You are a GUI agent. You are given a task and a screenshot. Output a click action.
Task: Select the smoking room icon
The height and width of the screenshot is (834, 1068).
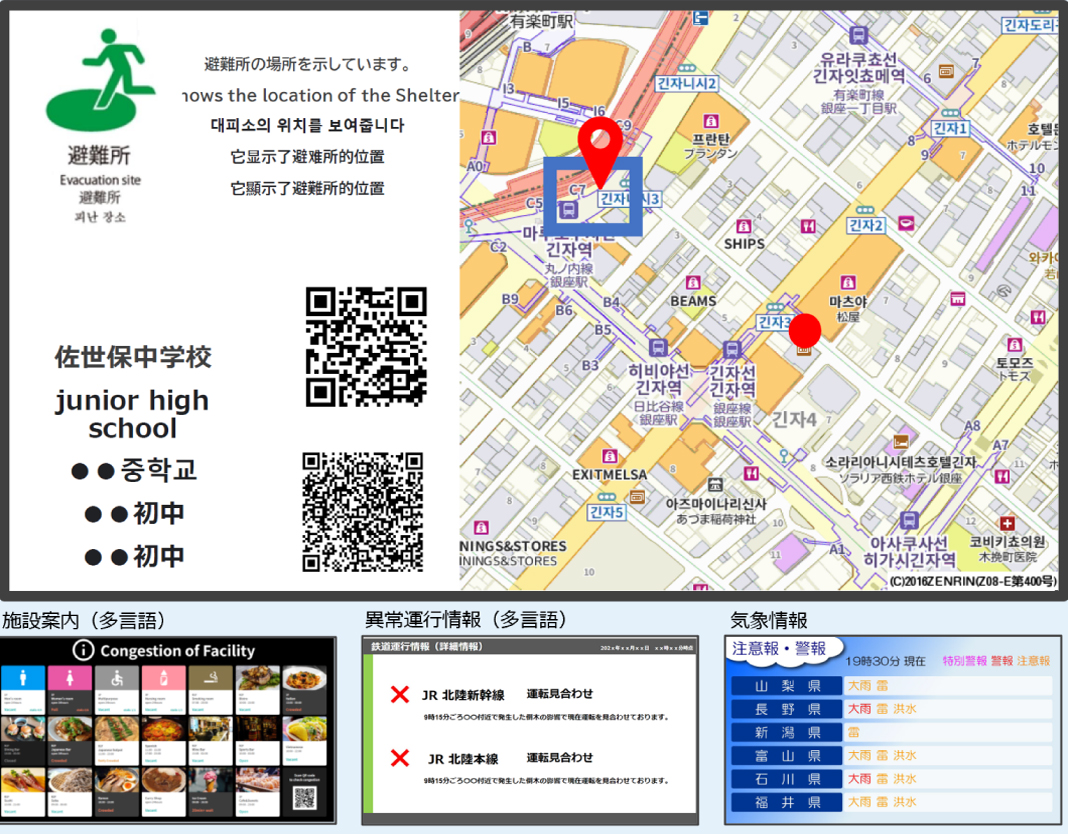(x=212, y=677)
